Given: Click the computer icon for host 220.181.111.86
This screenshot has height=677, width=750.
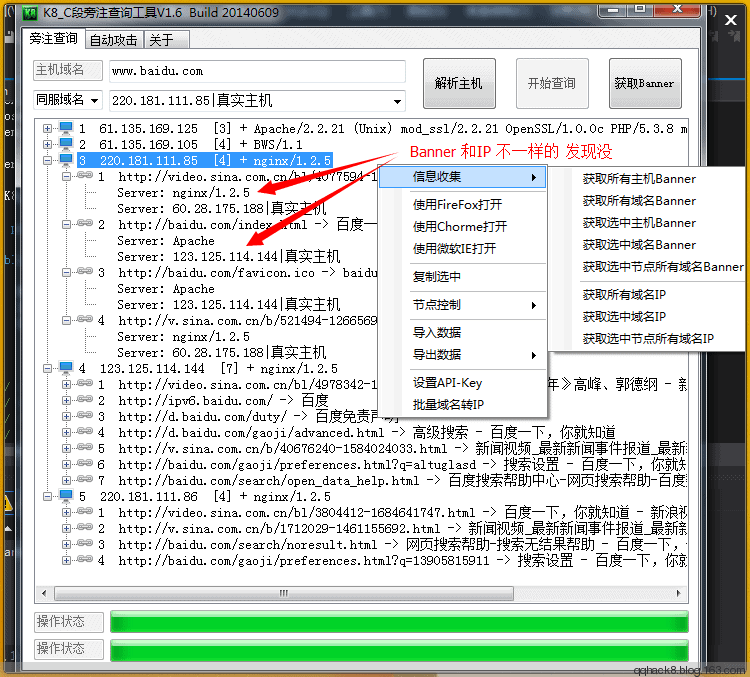Looking at the screenshot, I should [x=66, y=496].
